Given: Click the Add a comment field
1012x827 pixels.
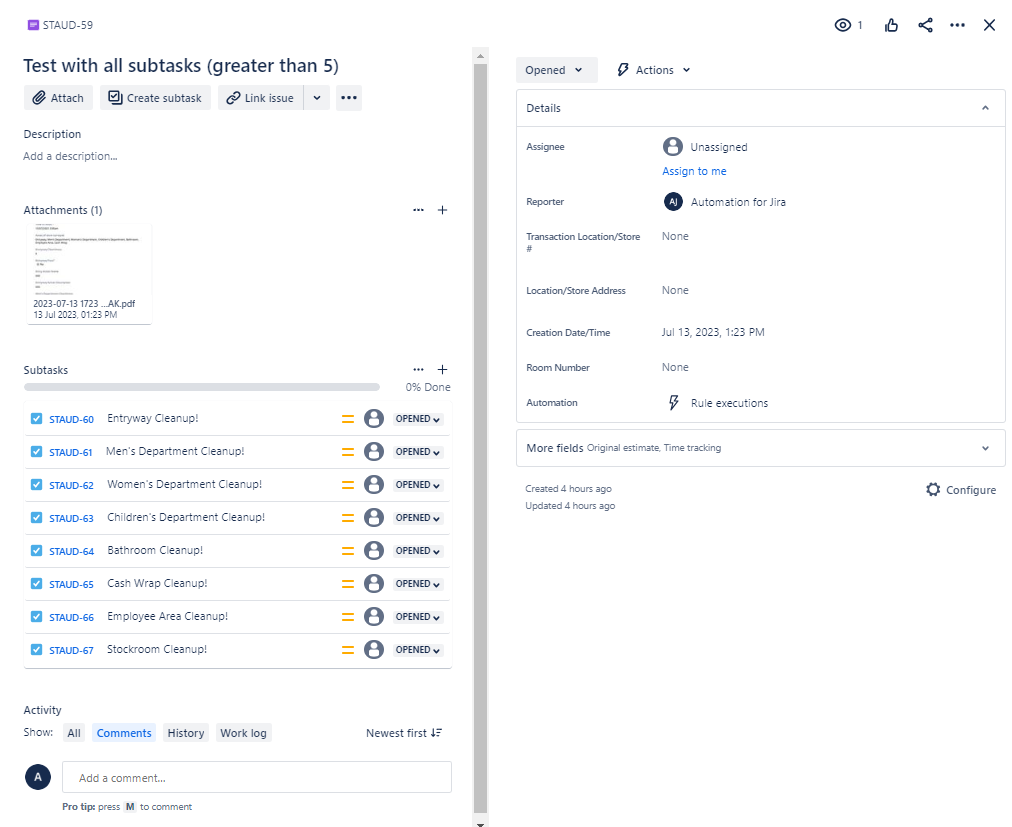Looking at the screenshot, I should tap(257, 777).
